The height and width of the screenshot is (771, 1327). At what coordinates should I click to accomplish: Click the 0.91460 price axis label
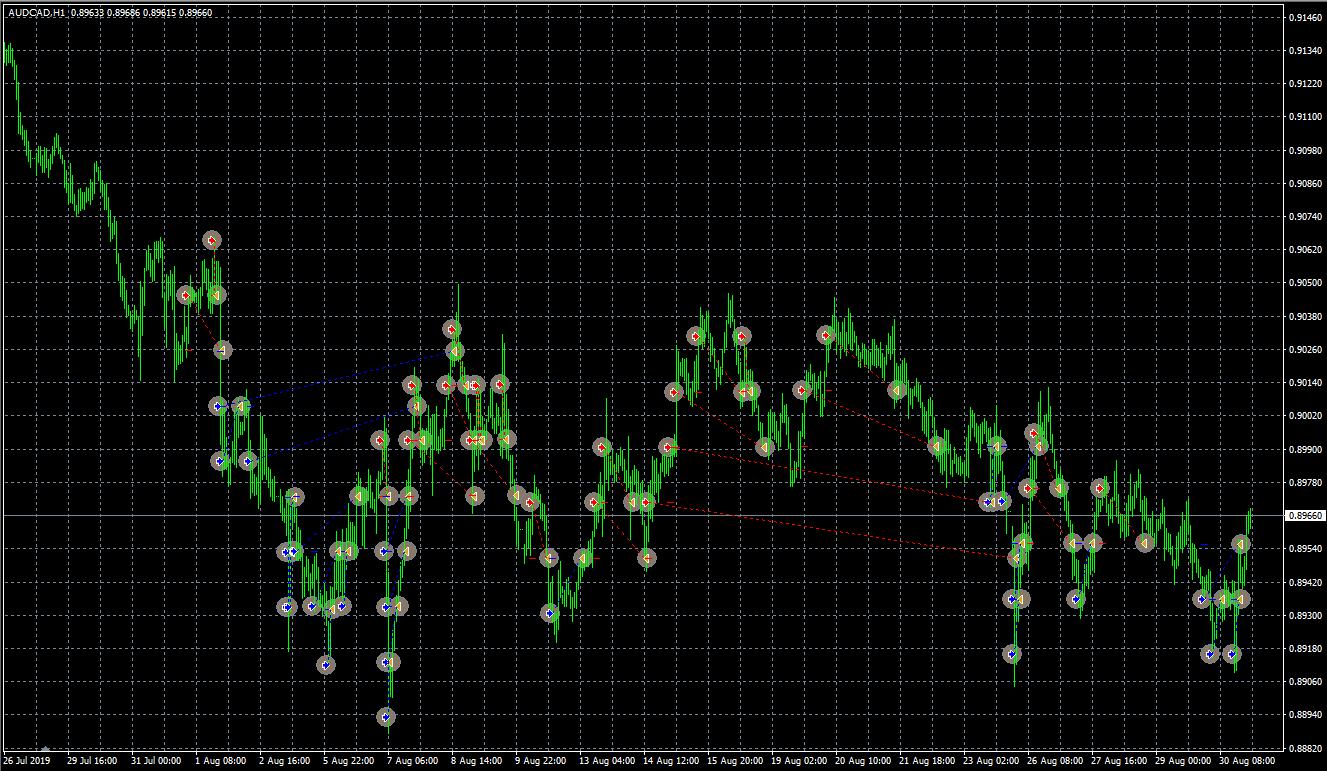point(1305,18)
